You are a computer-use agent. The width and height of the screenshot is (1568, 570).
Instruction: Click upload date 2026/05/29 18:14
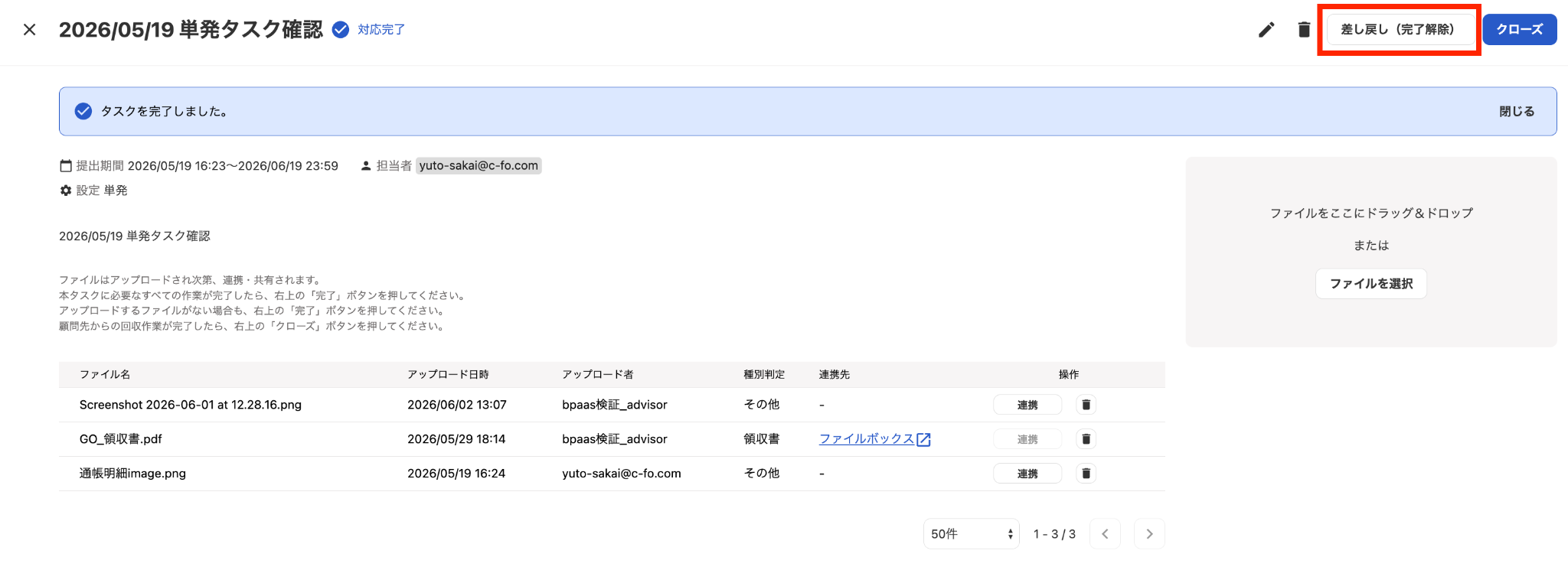[456, 439]
